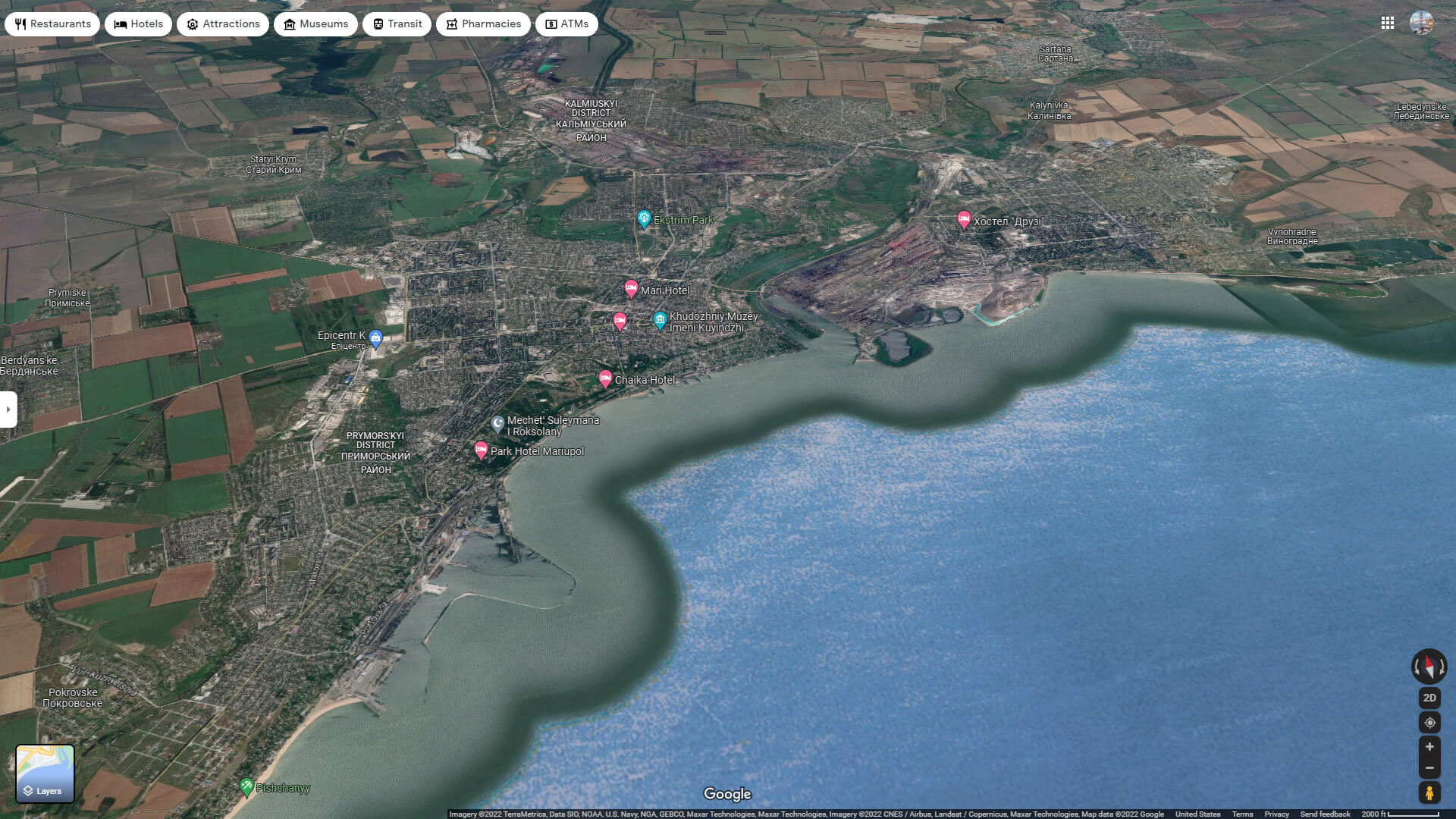
Task: Open the Terms link
Action: [x=1242, y=814]
